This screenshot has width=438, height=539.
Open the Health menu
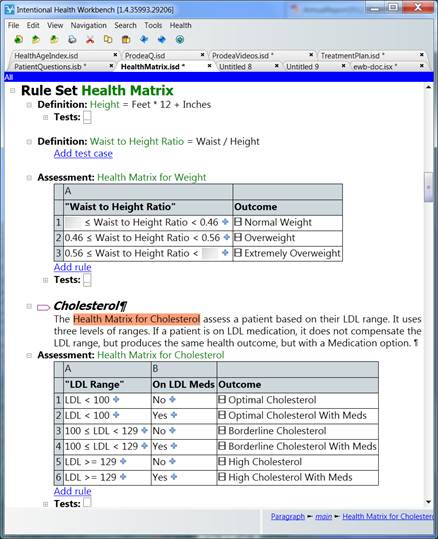(x=180, y=25)
